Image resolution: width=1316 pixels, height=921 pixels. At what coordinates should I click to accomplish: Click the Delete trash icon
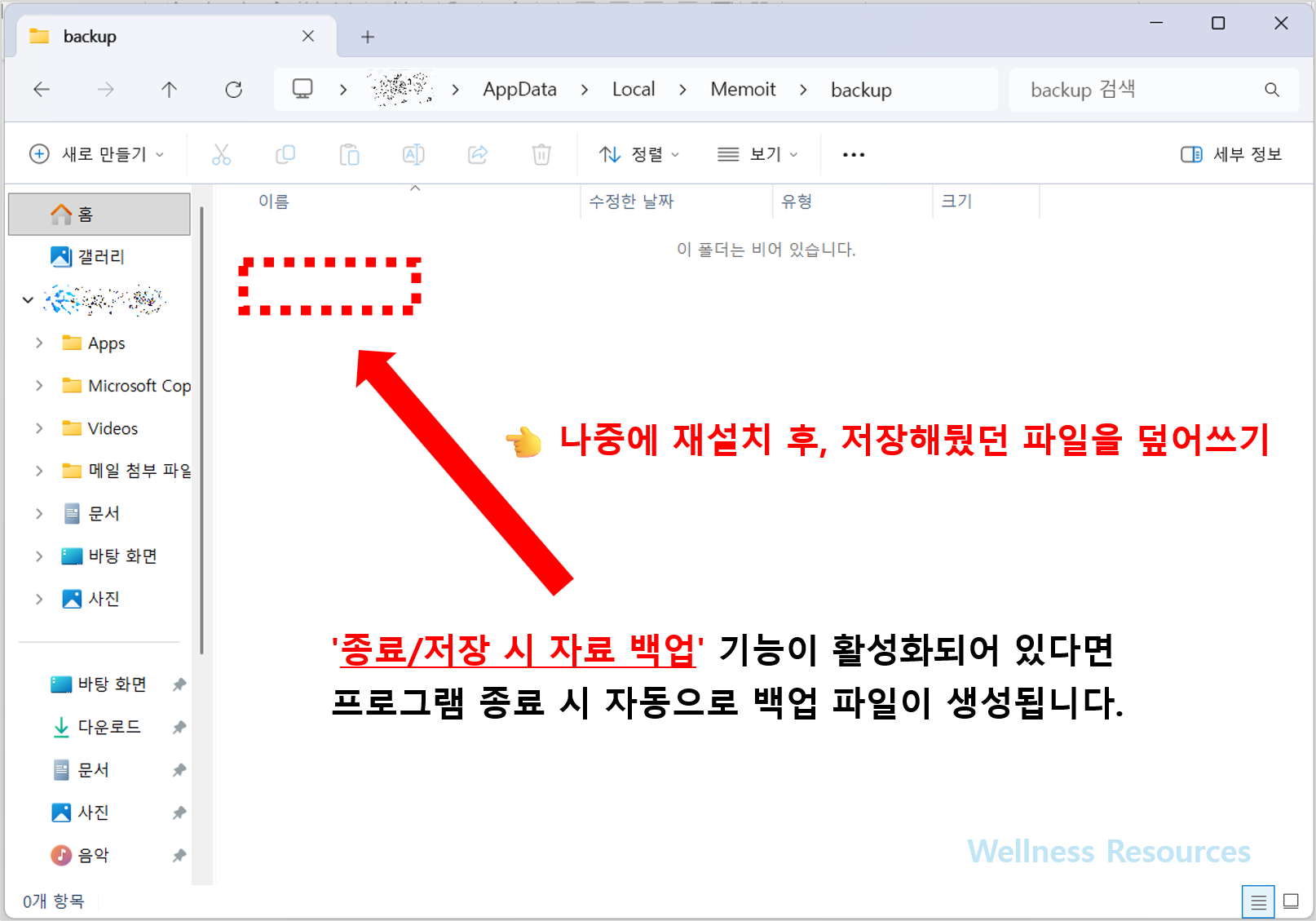click(541, 154)
